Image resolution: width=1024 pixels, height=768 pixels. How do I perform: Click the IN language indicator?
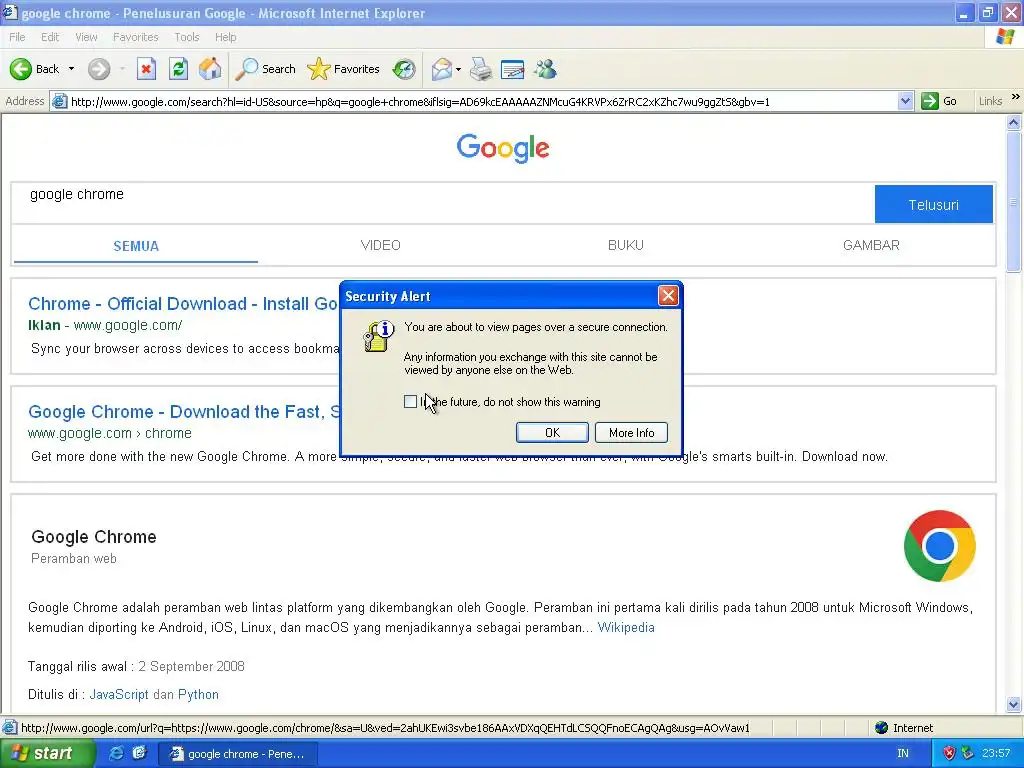click(903, 753)
